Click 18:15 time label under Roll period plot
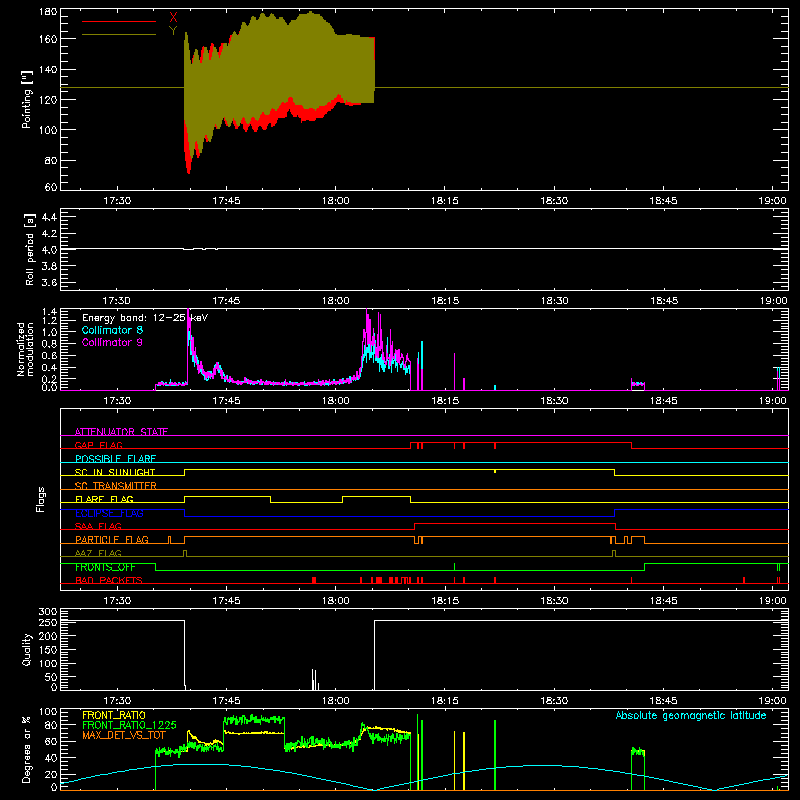800x800 pixels. pos(445,301)
